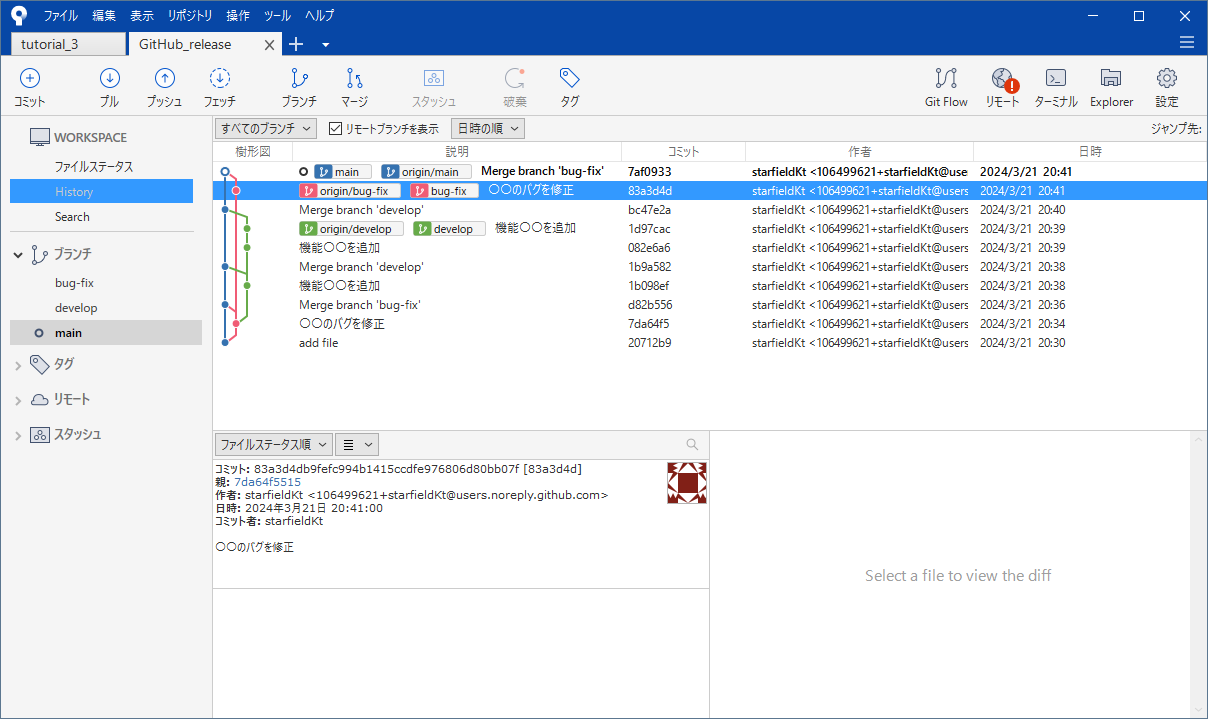Open the リポジトリ menu
The image size is (1208, 719).
(190, 15)
